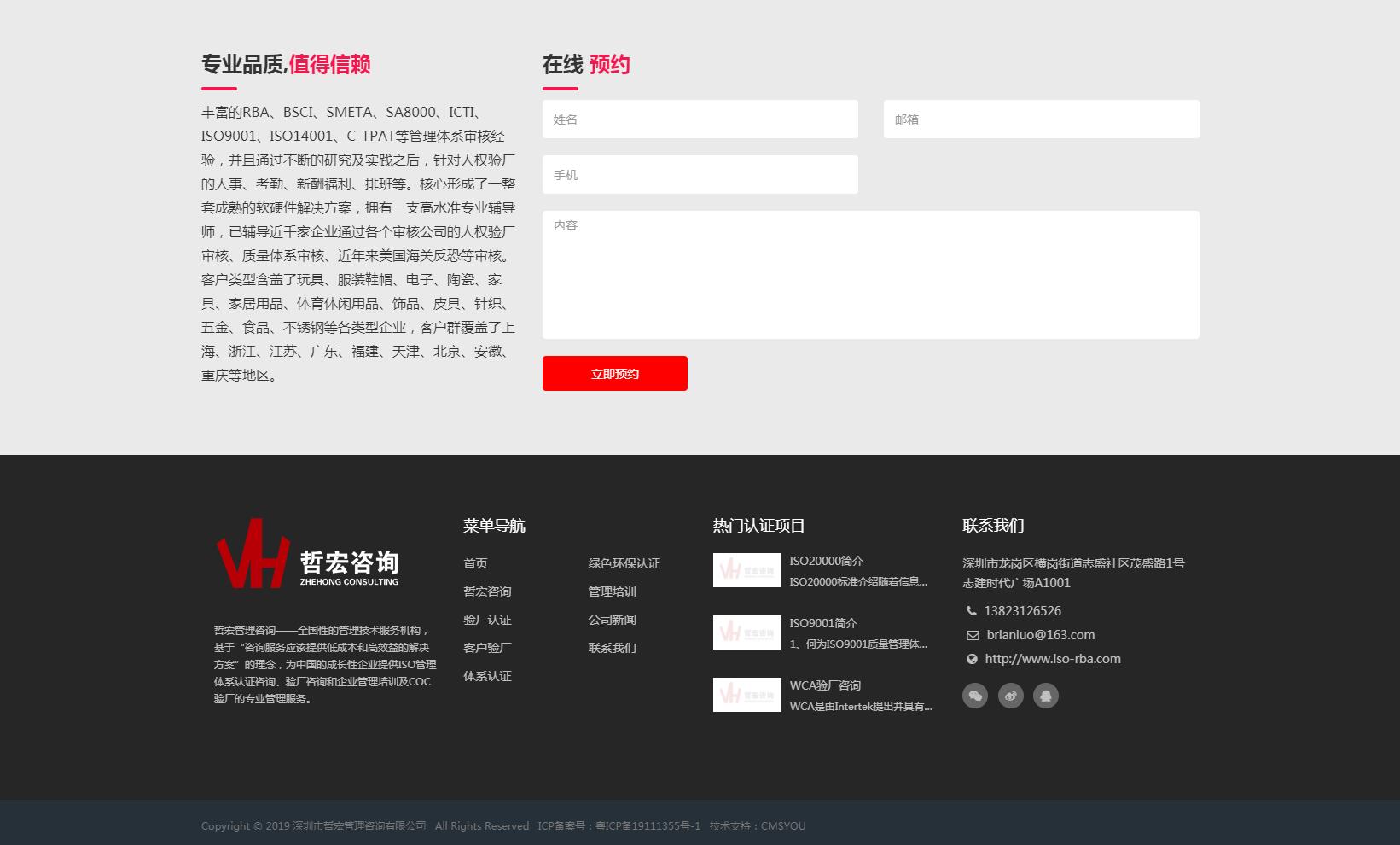The width and height of the screenshot is (1400, 845).
Task: Focus the 手机 phone input field
Action: 700,175
